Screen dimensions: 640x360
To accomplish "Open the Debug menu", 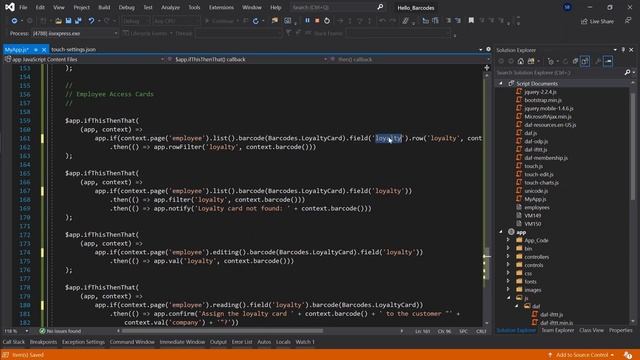I will pyautogui.click(x=127, y=7).
